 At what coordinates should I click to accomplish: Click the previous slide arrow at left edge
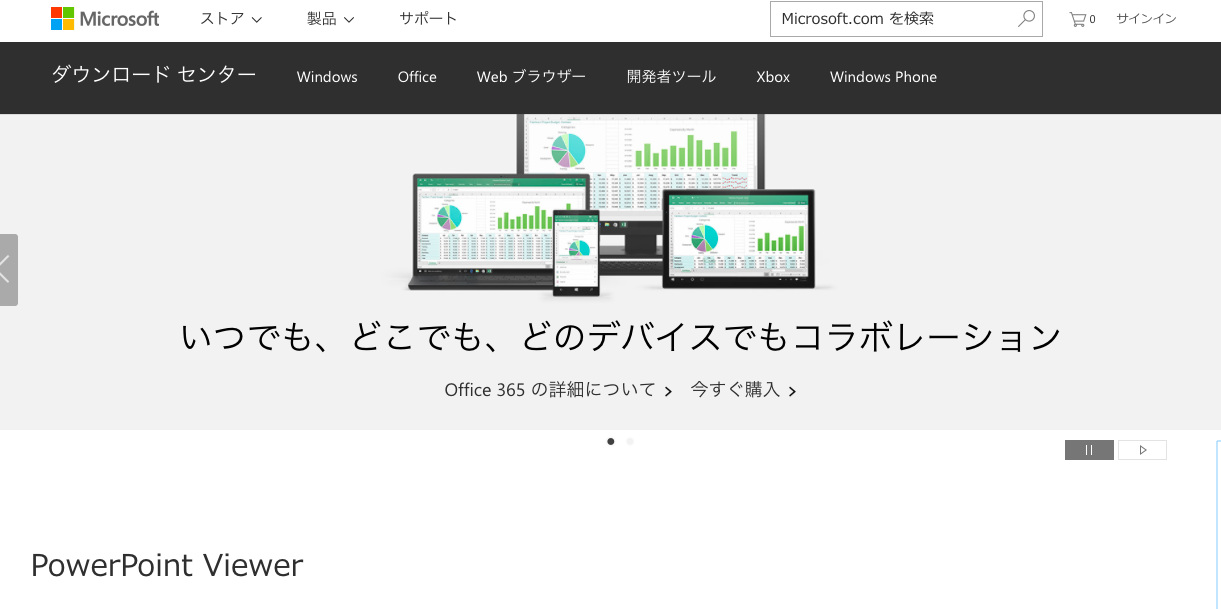8,270
